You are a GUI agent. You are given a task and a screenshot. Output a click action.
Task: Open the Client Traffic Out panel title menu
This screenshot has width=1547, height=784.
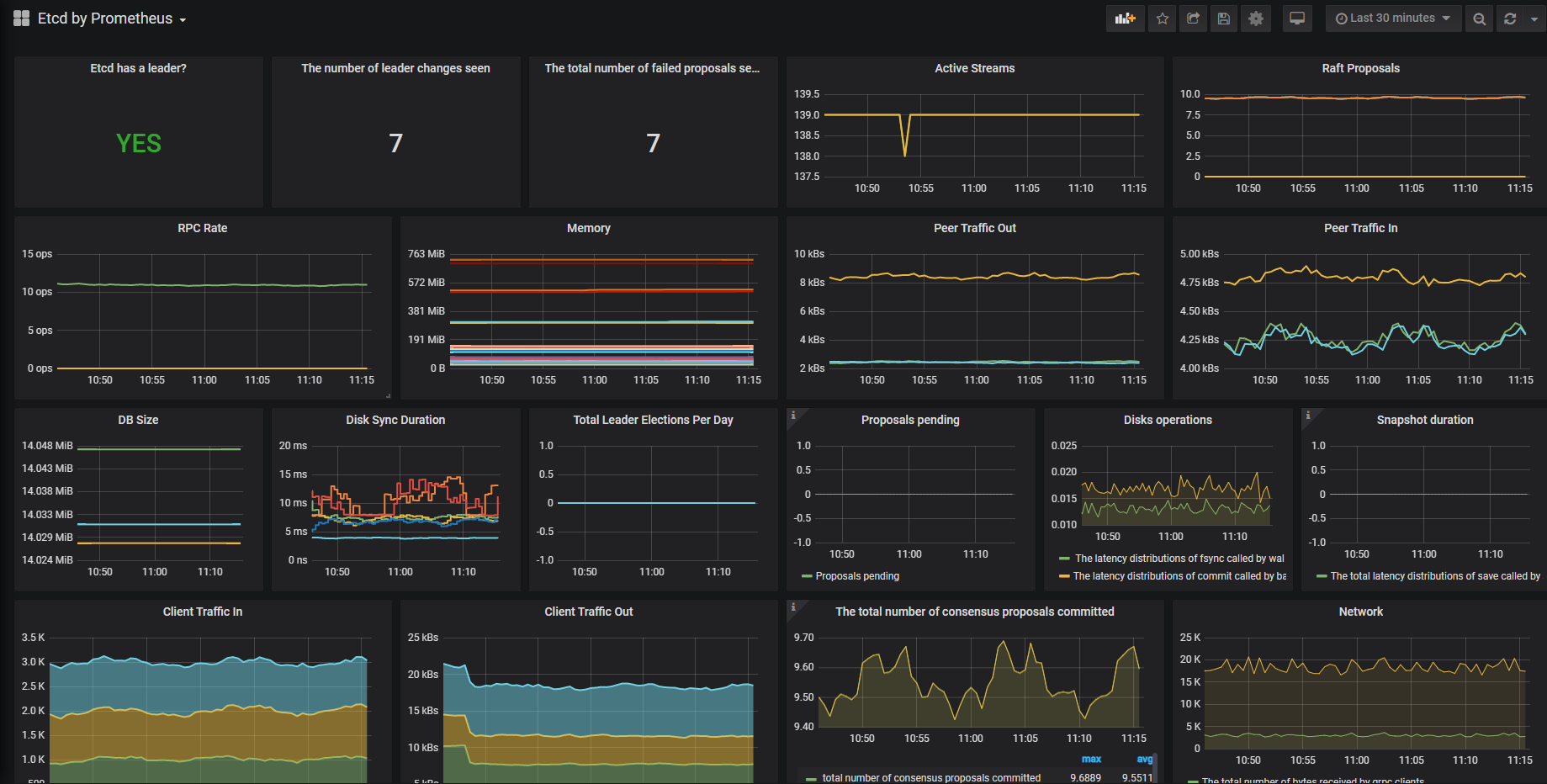tap(588, 612)
